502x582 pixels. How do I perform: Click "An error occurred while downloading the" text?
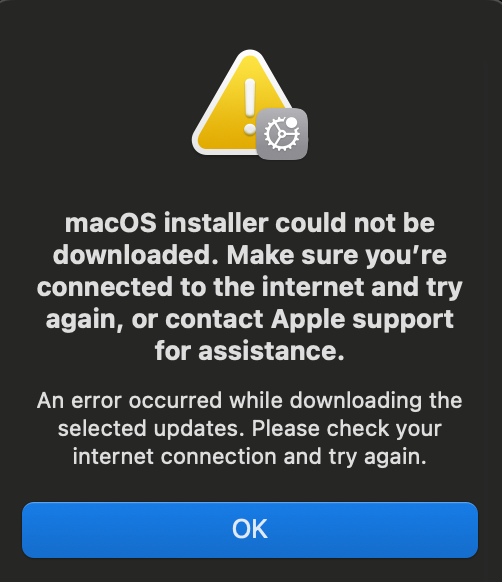(x=250, y=401)
